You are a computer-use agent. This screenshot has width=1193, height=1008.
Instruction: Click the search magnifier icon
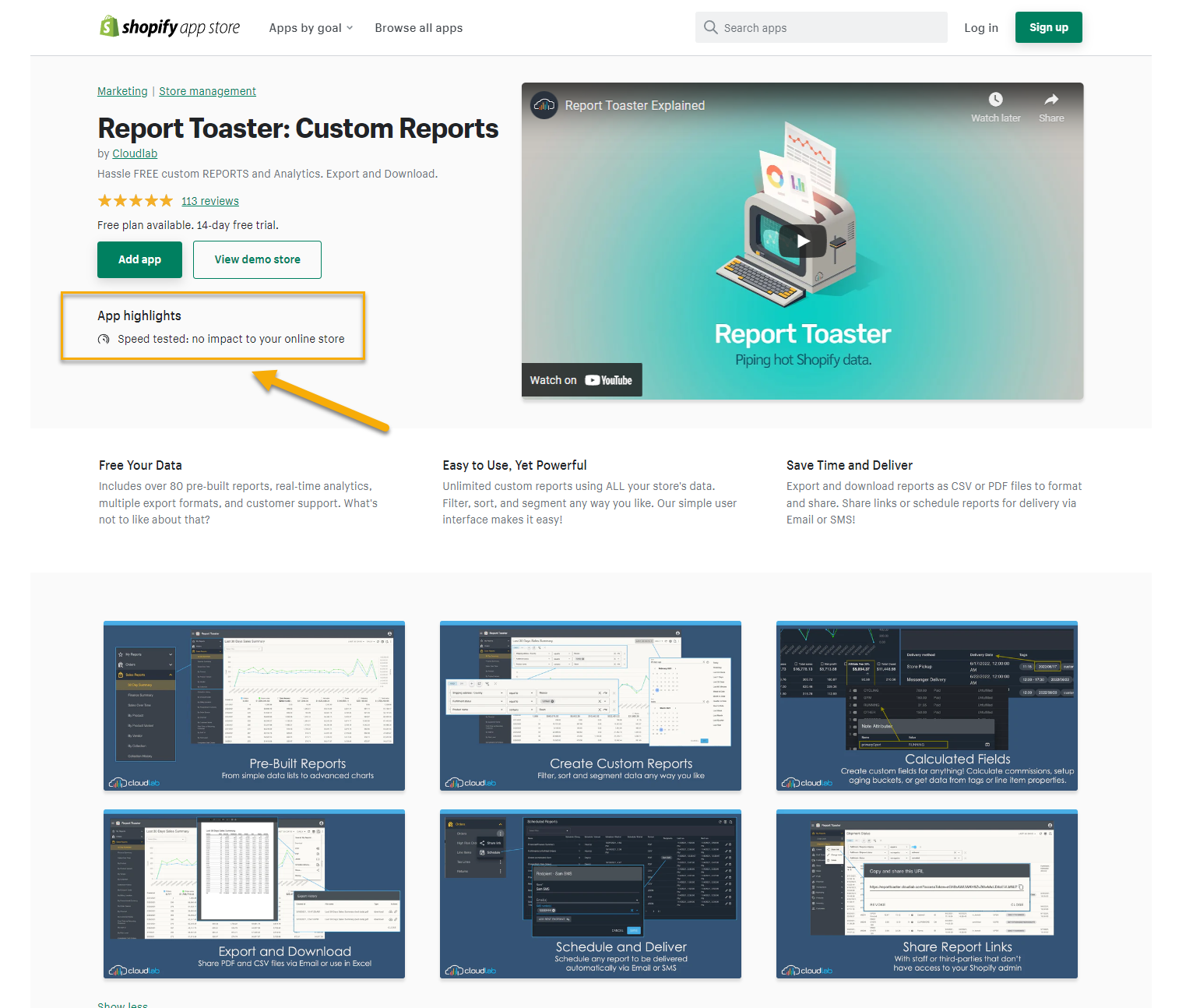[710, 27]
